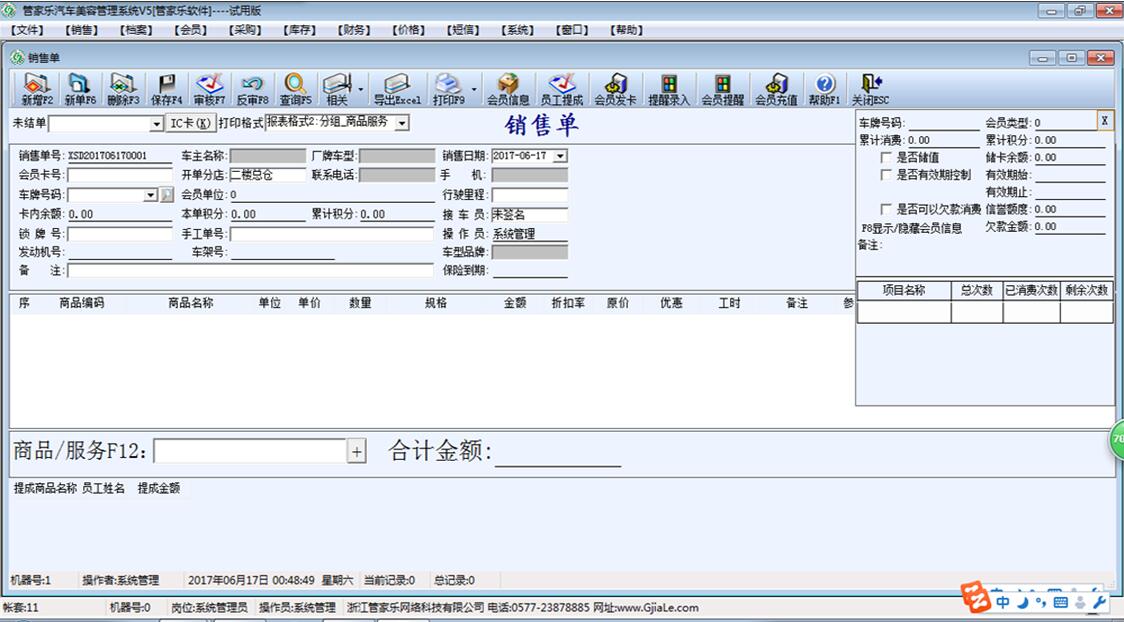Enable the 是否储值 checkbox
The height and width of the screenshot is (622, 1124).
[x=886, y=156]
